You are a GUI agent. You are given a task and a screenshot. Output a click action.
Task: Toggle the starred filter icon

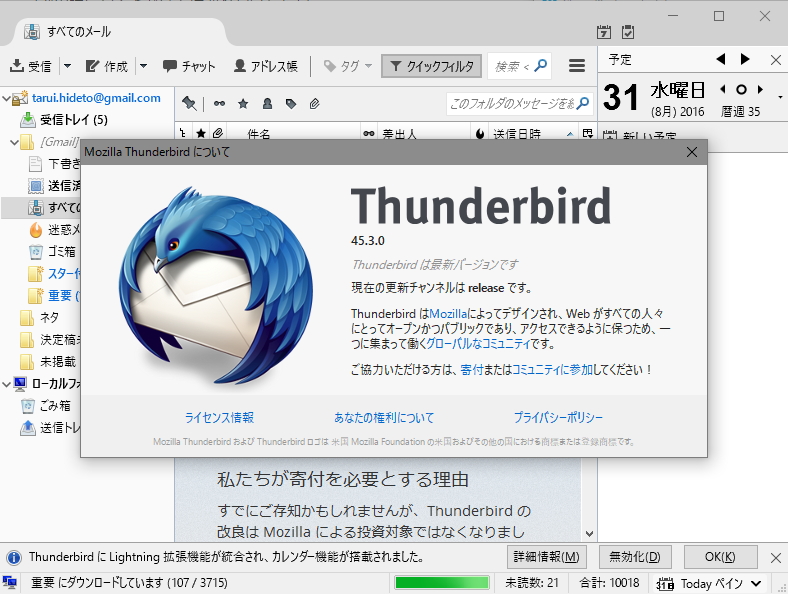pos(243,104)
